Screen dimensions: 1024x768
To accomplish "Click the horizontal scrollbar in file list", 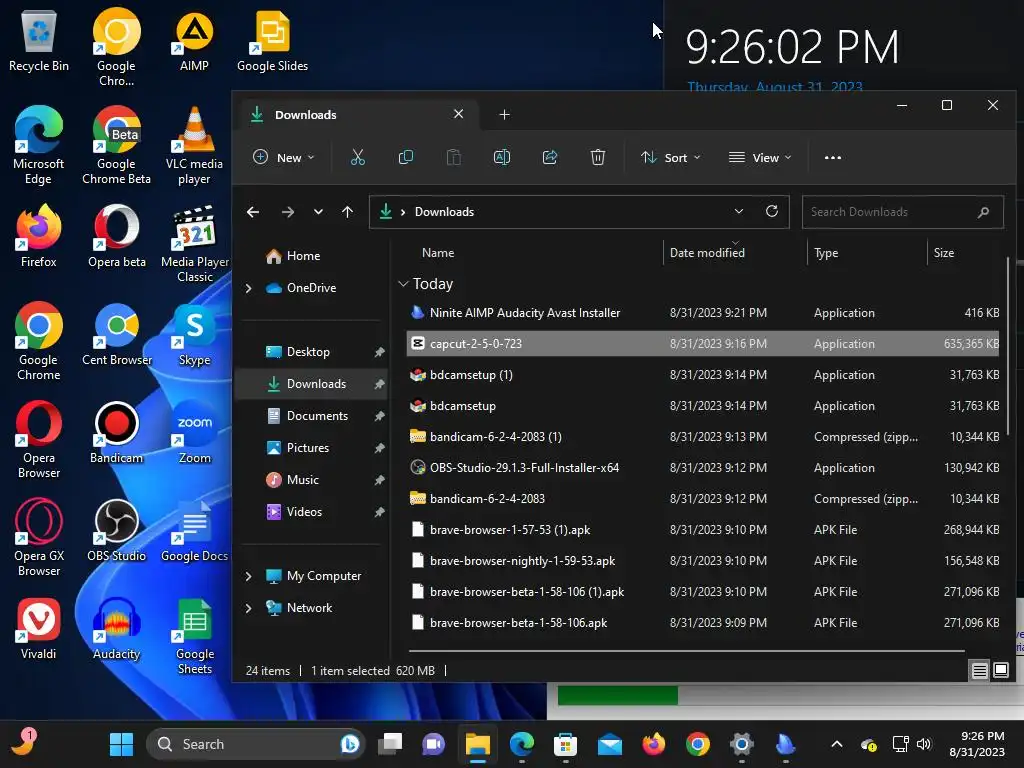I will (686, 650).
